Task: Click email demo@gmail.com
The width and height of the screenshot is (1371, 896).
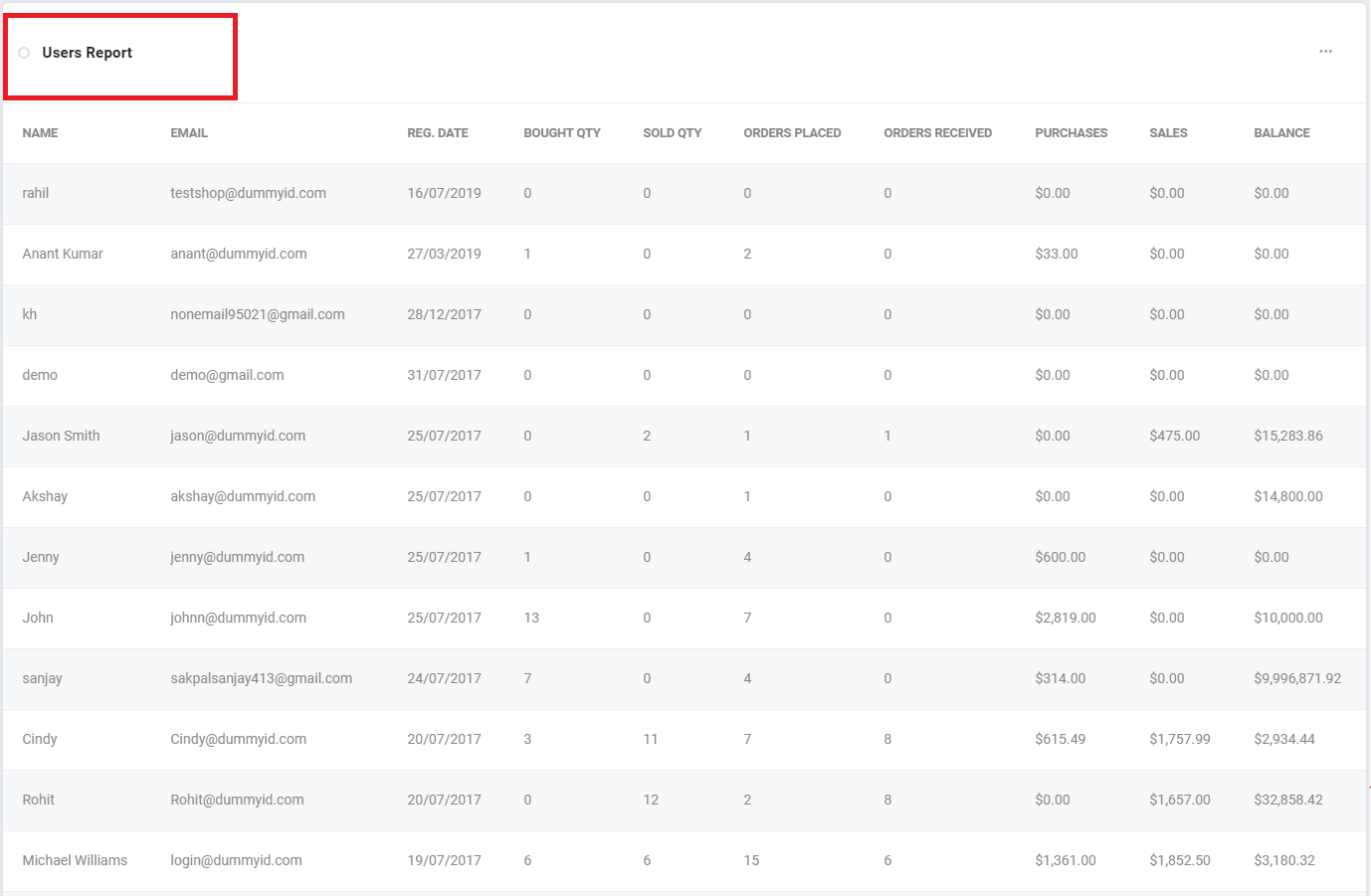Action: click(x=227, y=376)
